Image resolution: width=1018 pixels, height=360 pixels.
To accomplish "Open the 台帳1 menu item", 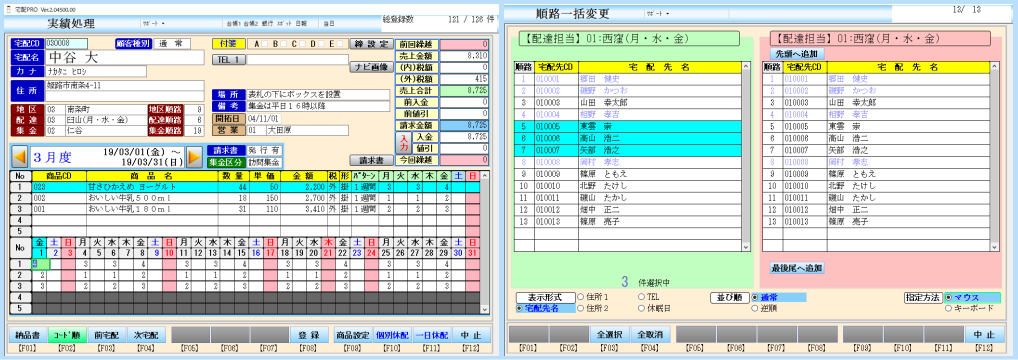I will (x=233, y=23).
